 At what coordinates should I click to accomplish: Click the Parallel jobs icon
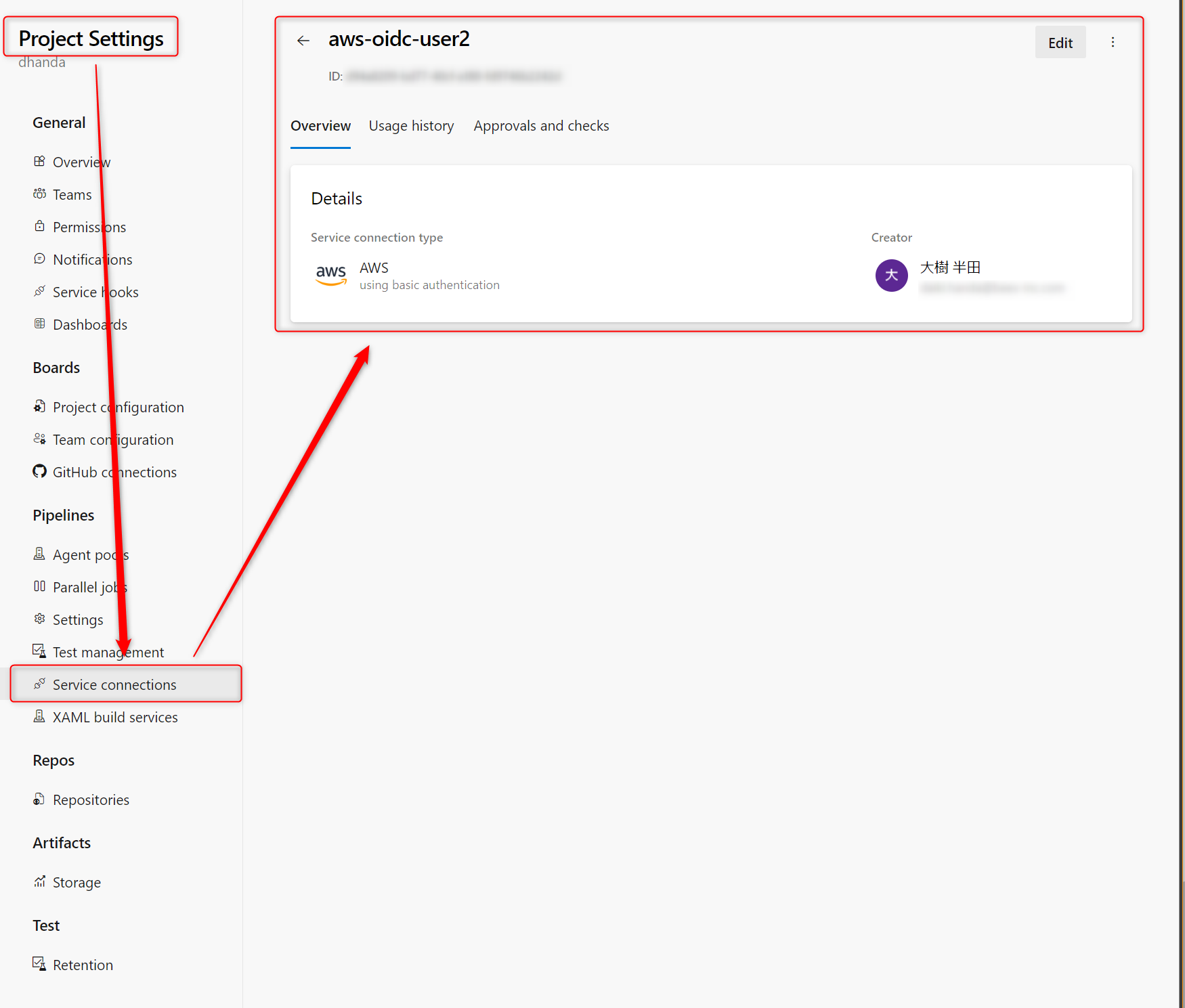click(x=40, y=587)
